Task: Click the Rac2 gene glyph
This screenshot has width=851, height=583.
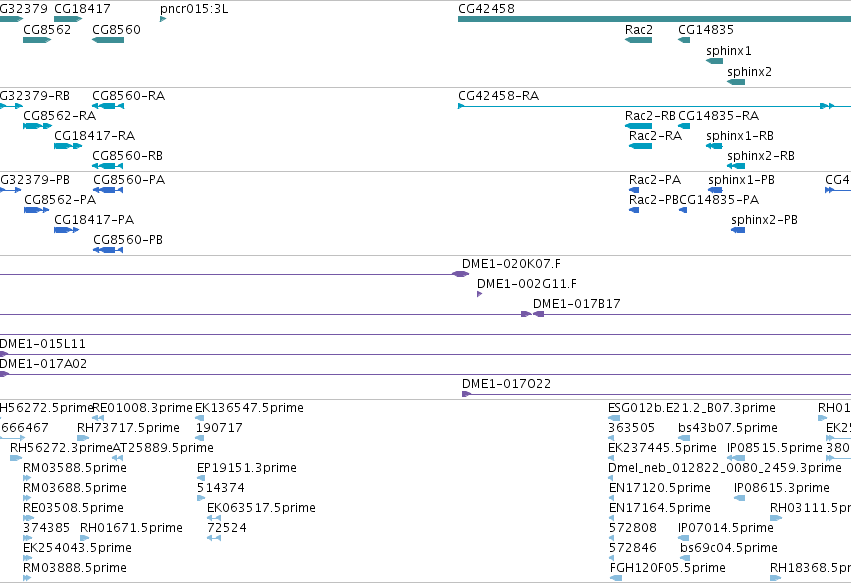Action: click(x=638, y=40)
